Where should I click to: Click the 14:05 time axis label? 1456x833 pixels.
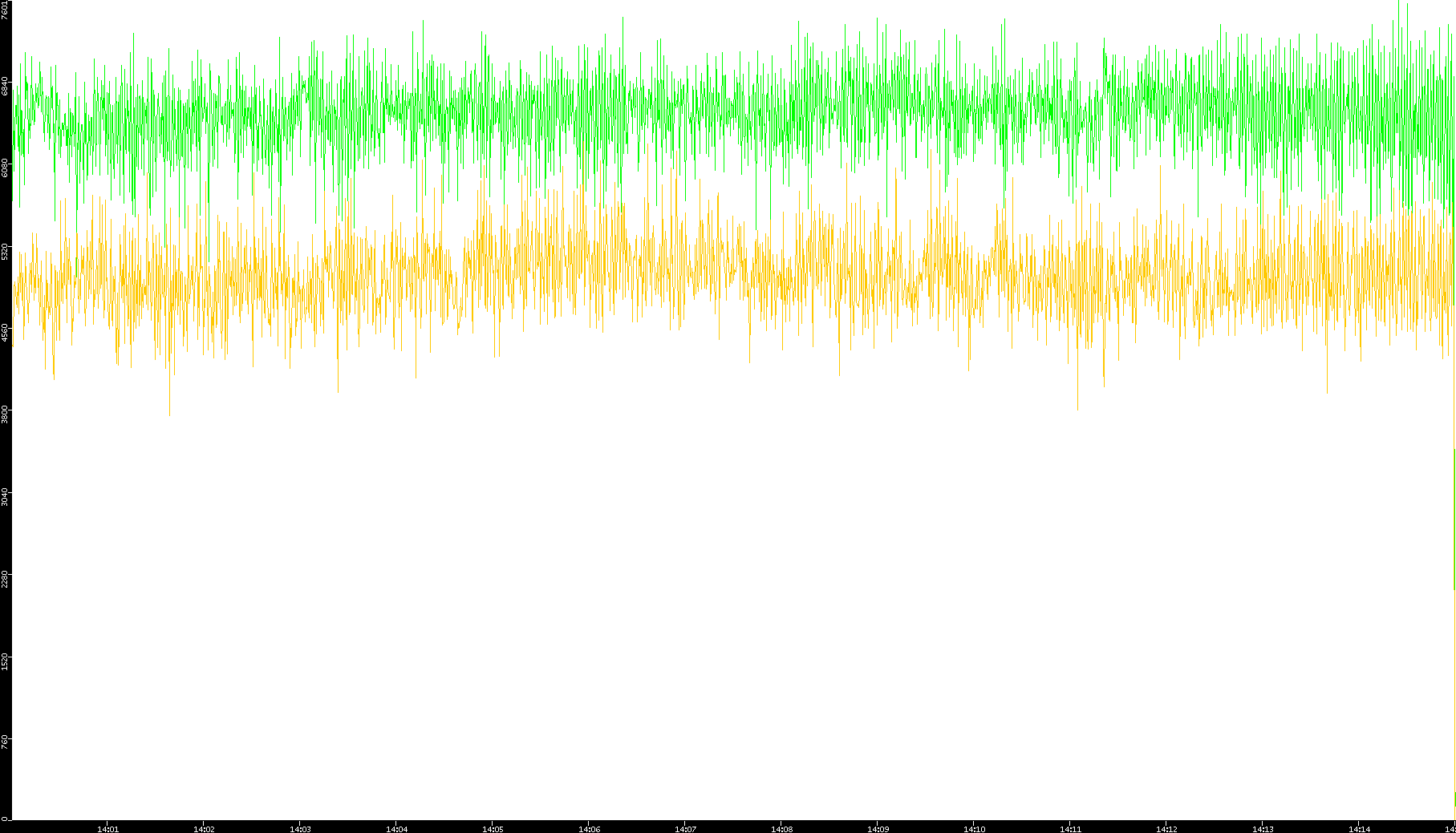coord(493,829)
